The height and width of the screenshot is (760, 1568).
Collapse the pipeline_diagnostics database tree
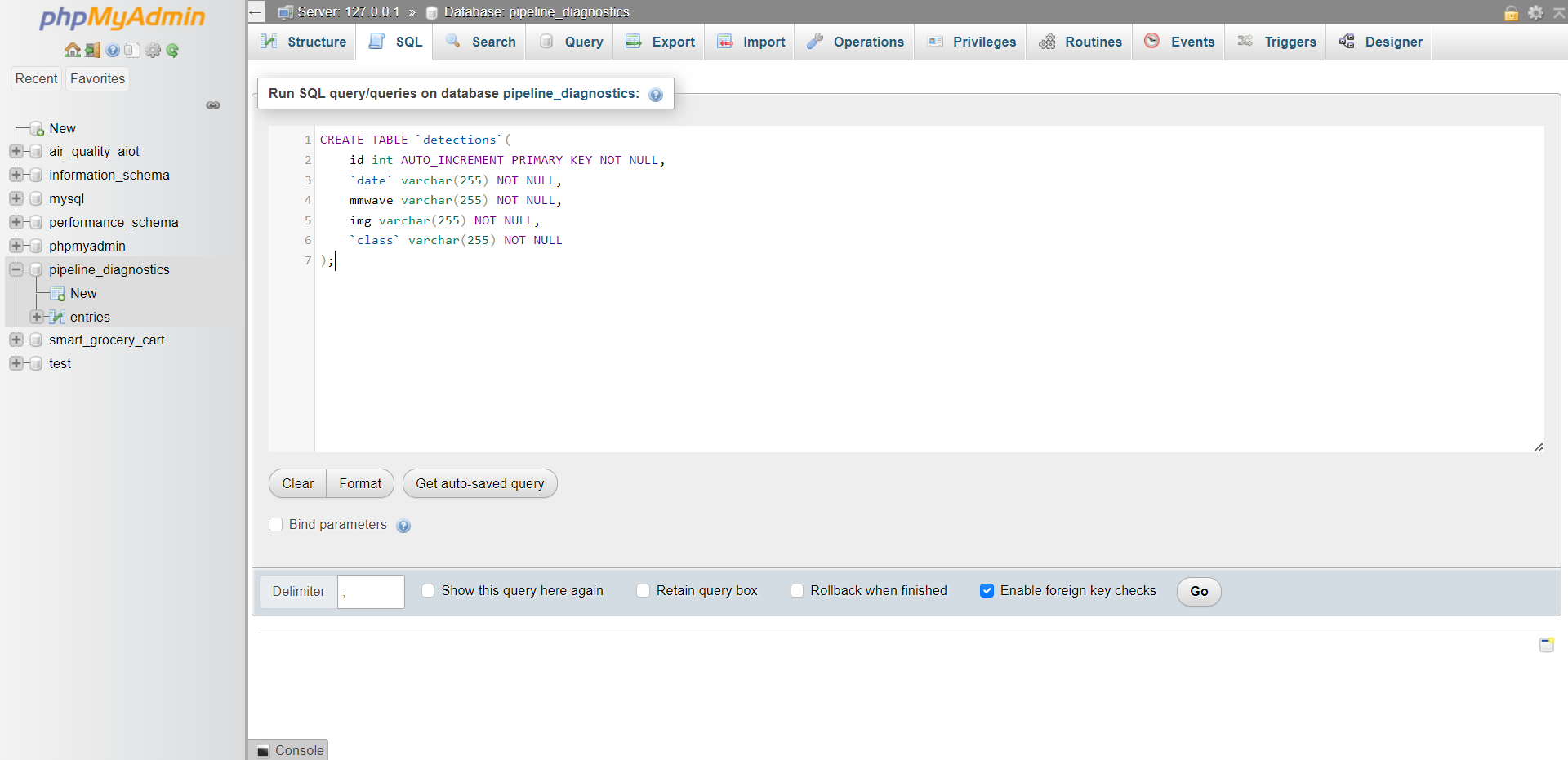point(16,269)
